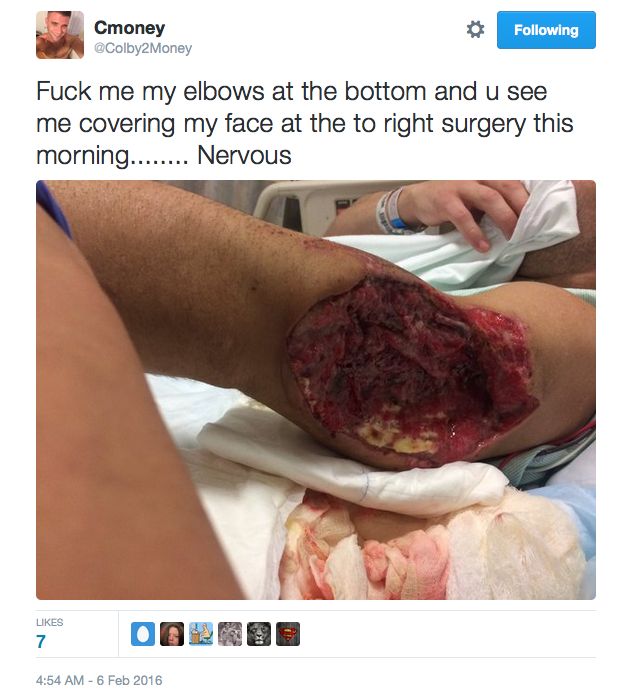Open the gear settings menu

475,30
